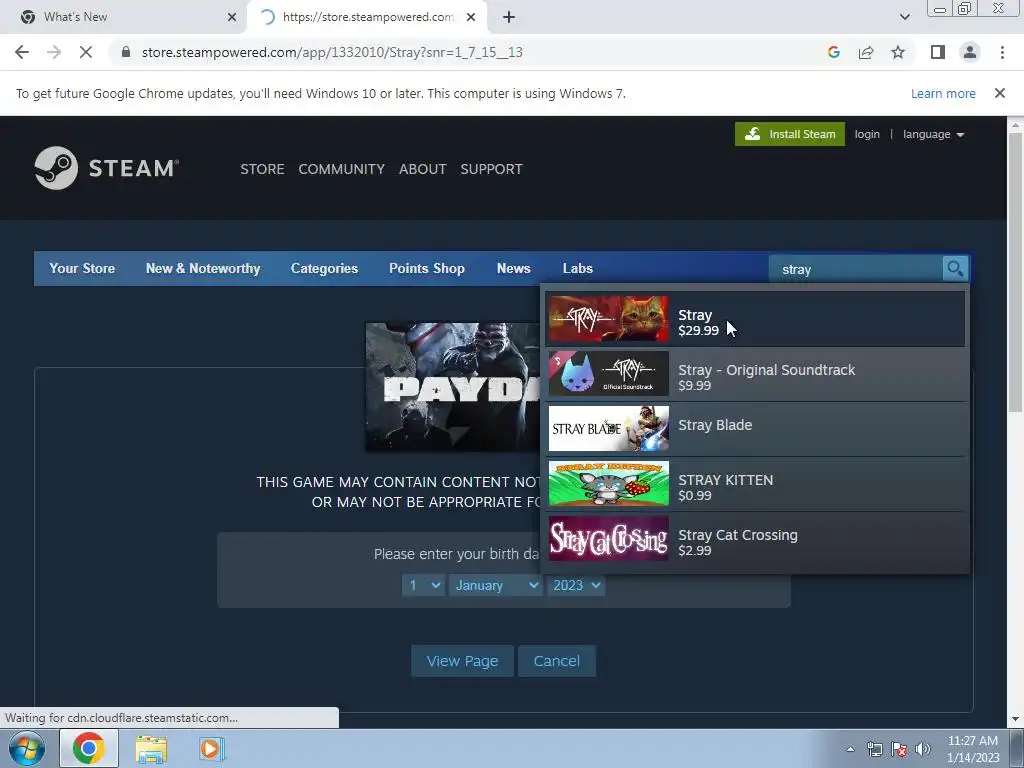Stop loading with the X reload button
This screenshot has height=768, width=1024.
(x=86, y=52)
